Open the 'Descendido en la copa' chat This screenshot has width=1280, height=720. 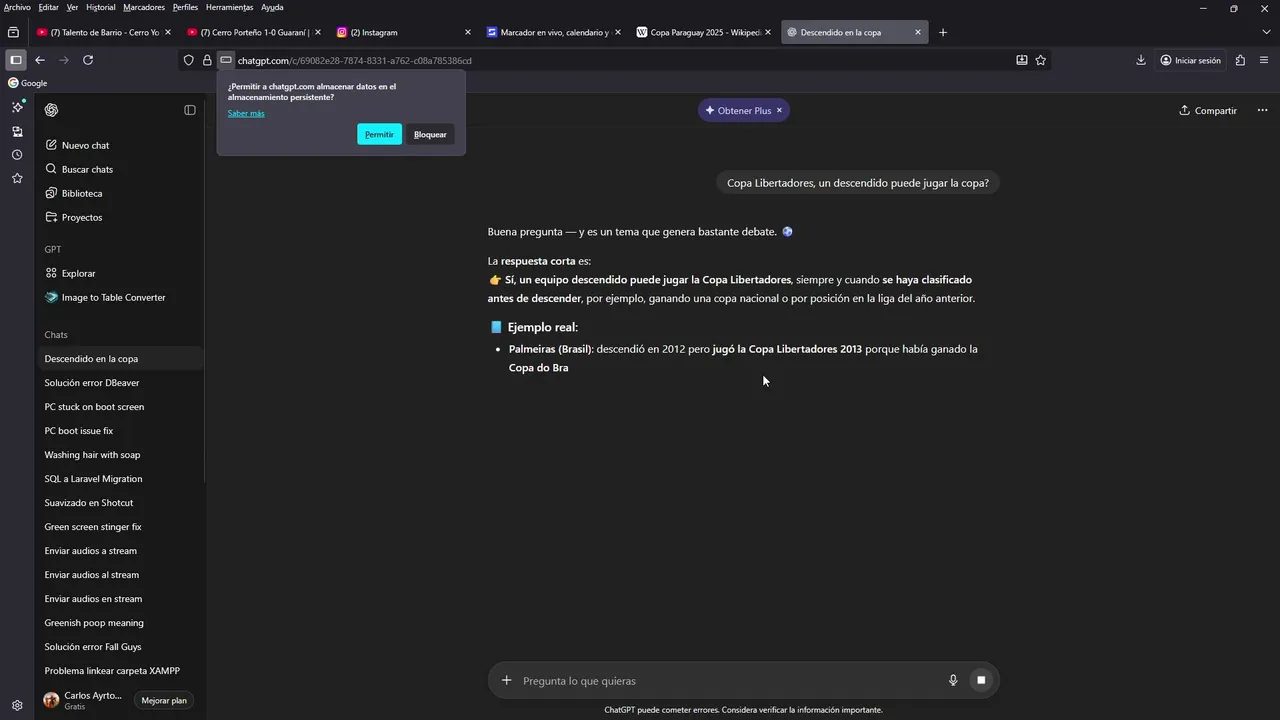tap(120, 359)
